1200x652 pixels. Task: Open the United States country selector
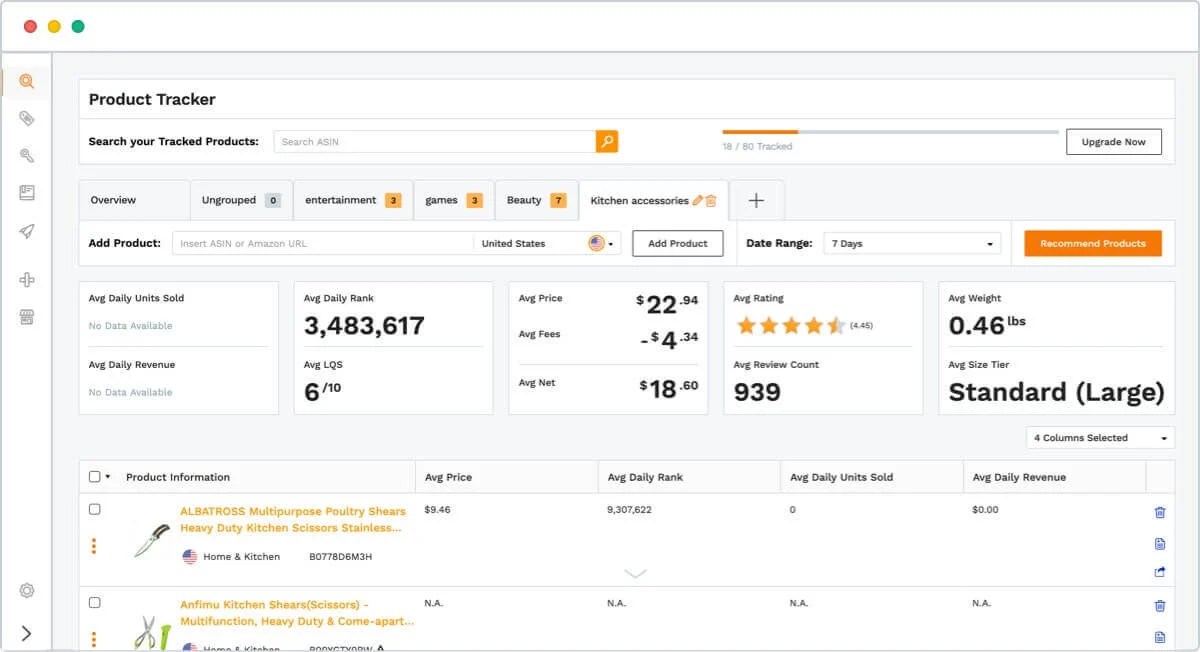point(545,242)
